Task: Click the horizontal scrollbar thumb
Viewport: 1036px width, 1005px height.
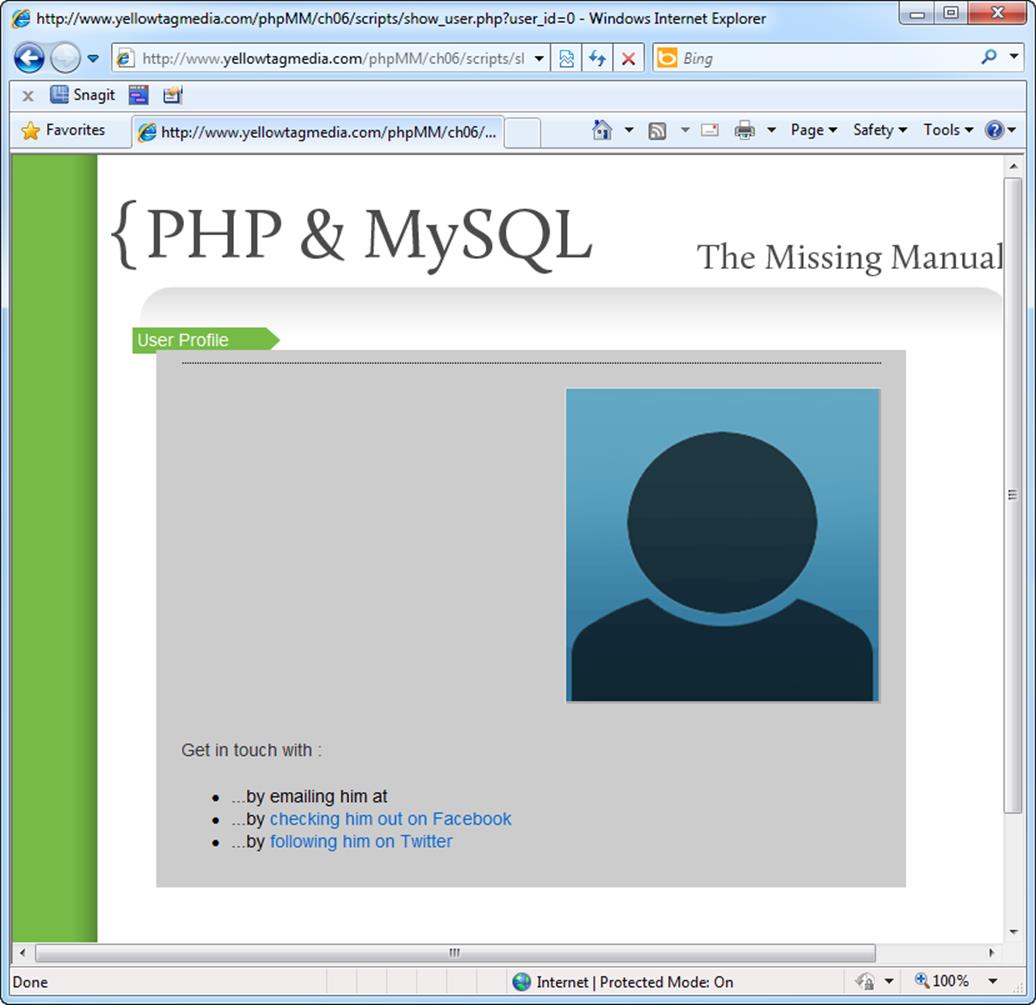Action: point(455,953)
